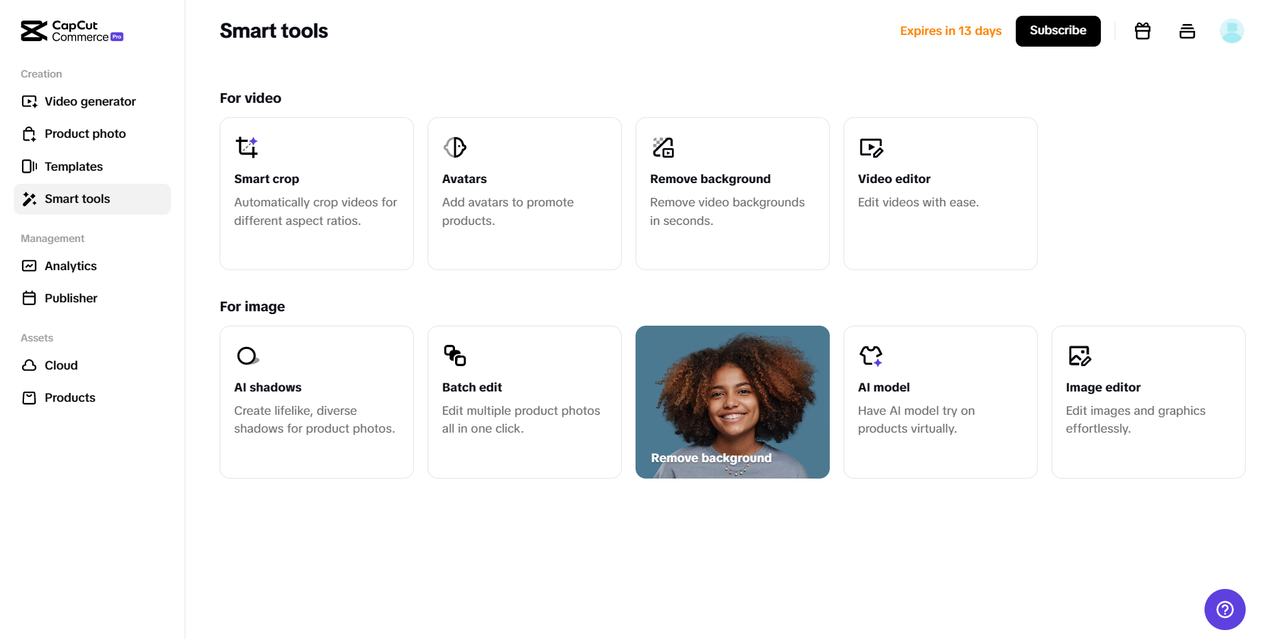The width and height of the screenshot is (1280, 639).
Task: Open the video Remove background tool
Action: [732, 193]
